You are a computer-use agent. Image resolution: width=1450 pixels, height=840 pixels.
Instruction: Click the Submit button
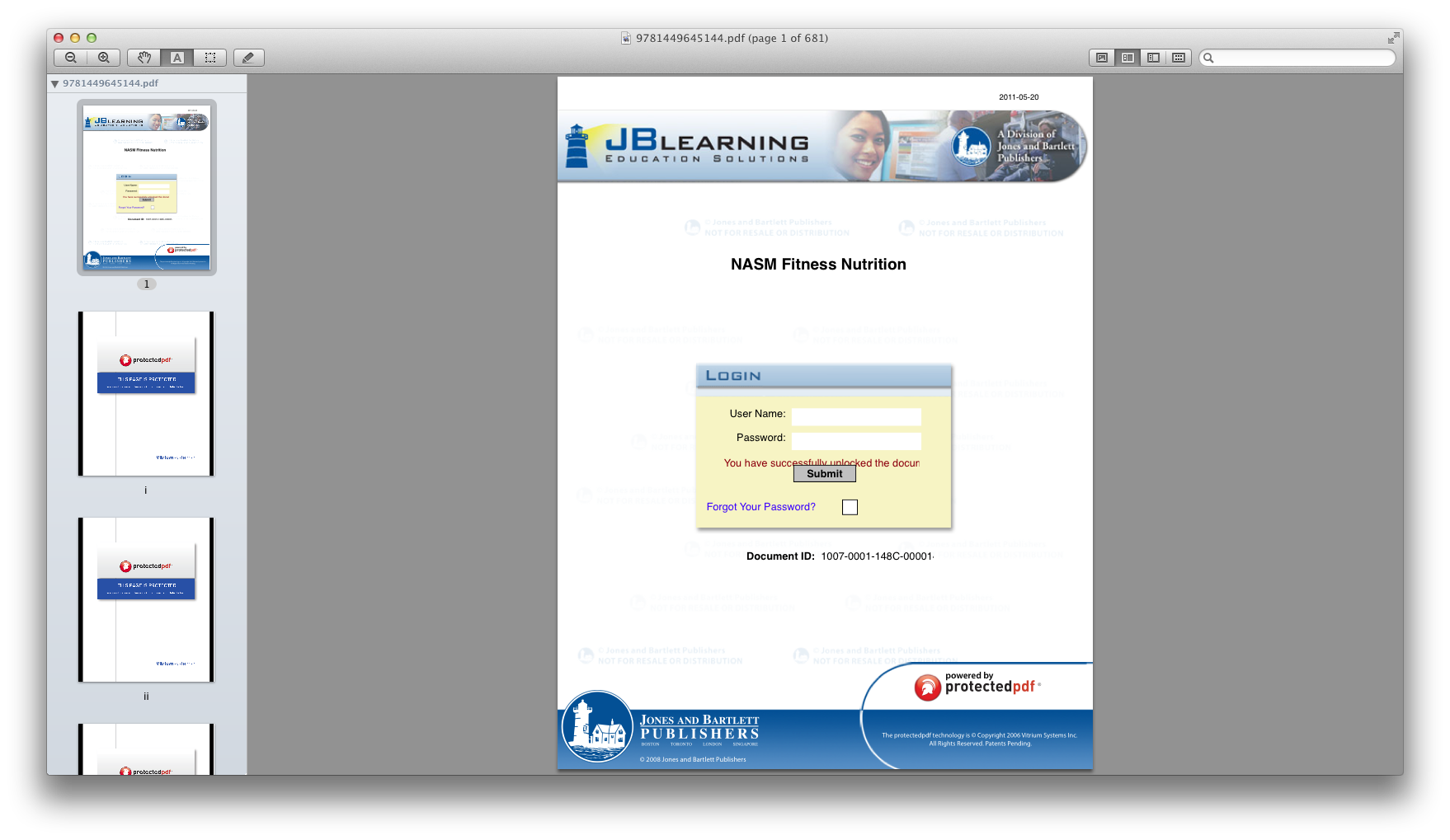pyautogui.click(x=825, y=474)
